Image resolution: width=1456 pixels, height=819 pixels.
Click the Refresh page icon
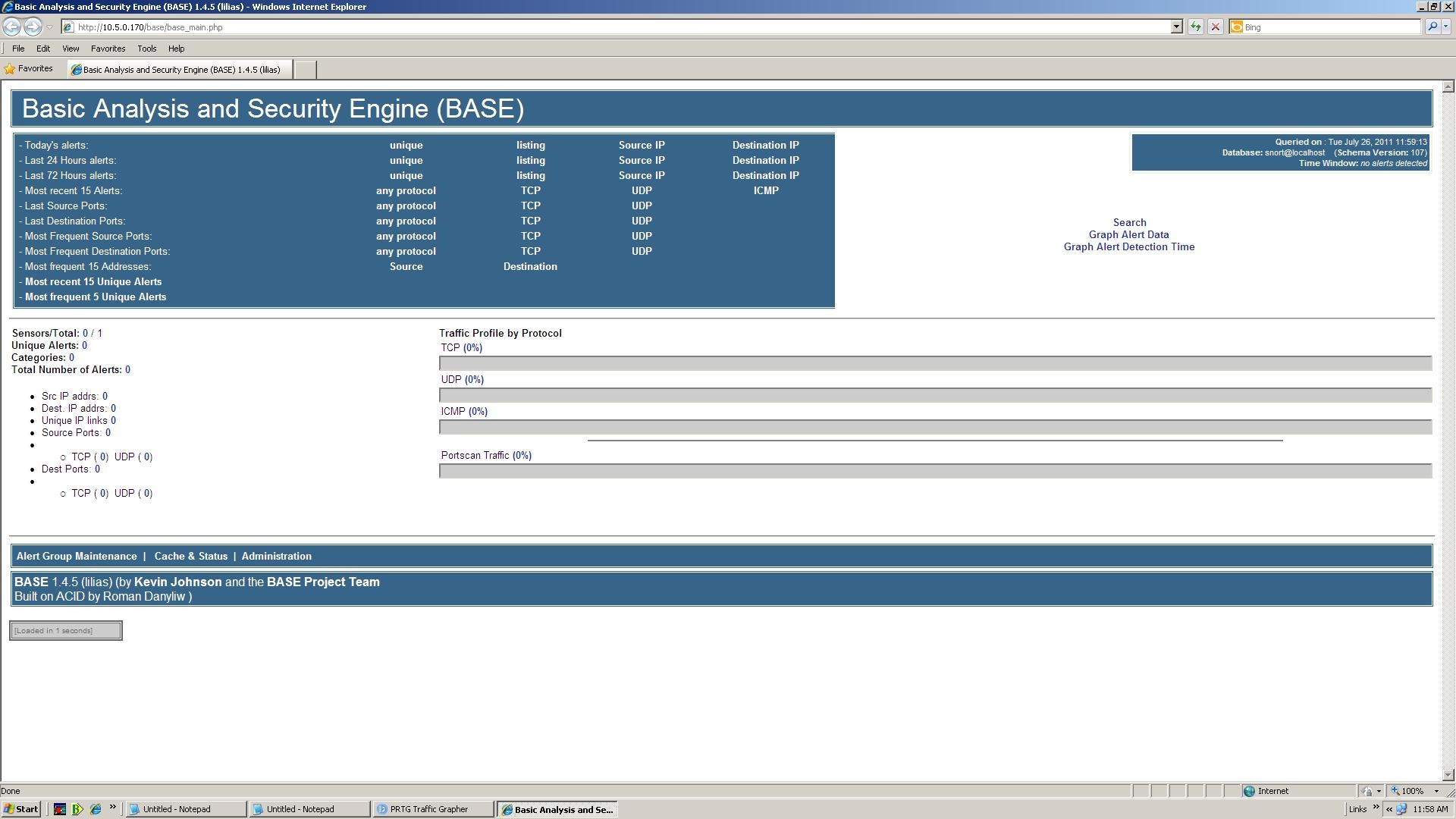(x=1196, y=27)
